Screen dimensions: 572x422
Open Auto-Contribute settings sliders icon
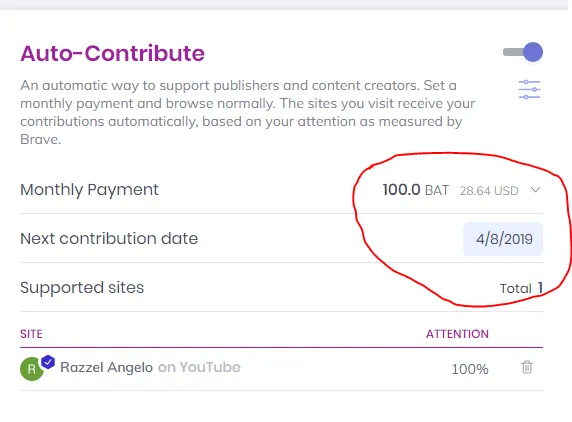529,90
